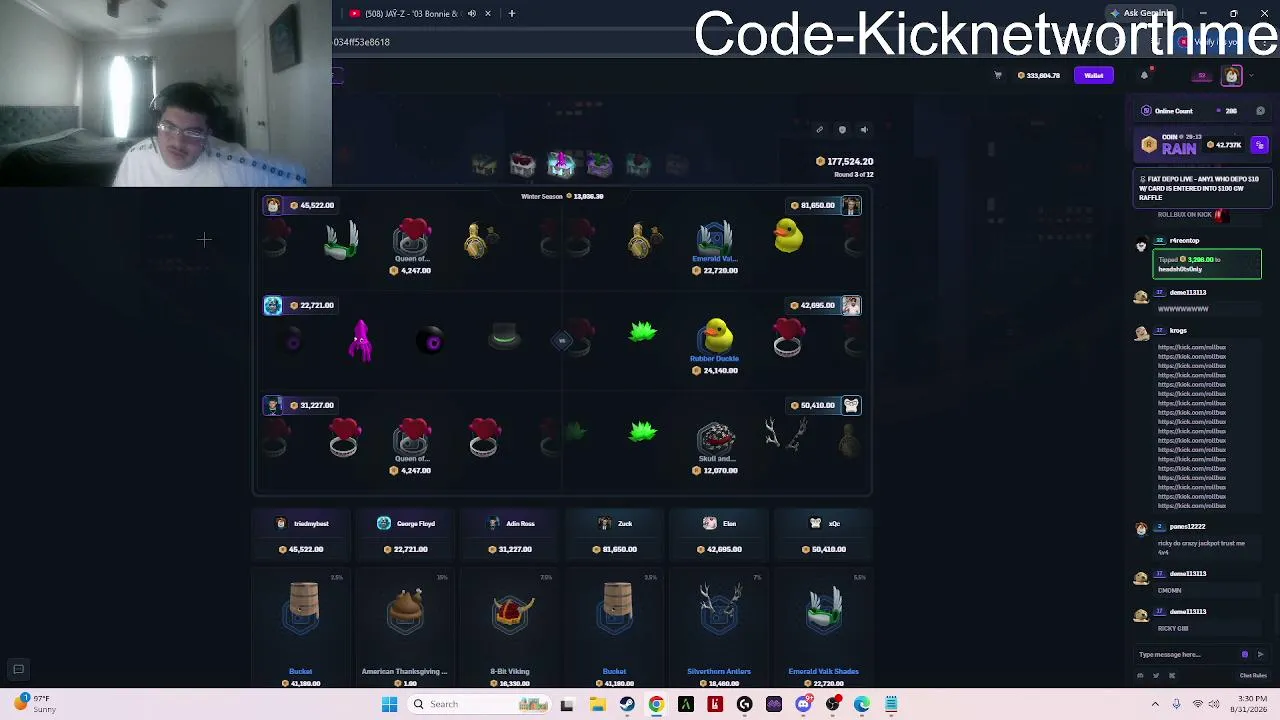The width and height of the screenshot is (1280, 720).
Task: Close the JAY-Z browser tab
Action: coord(488,14)
